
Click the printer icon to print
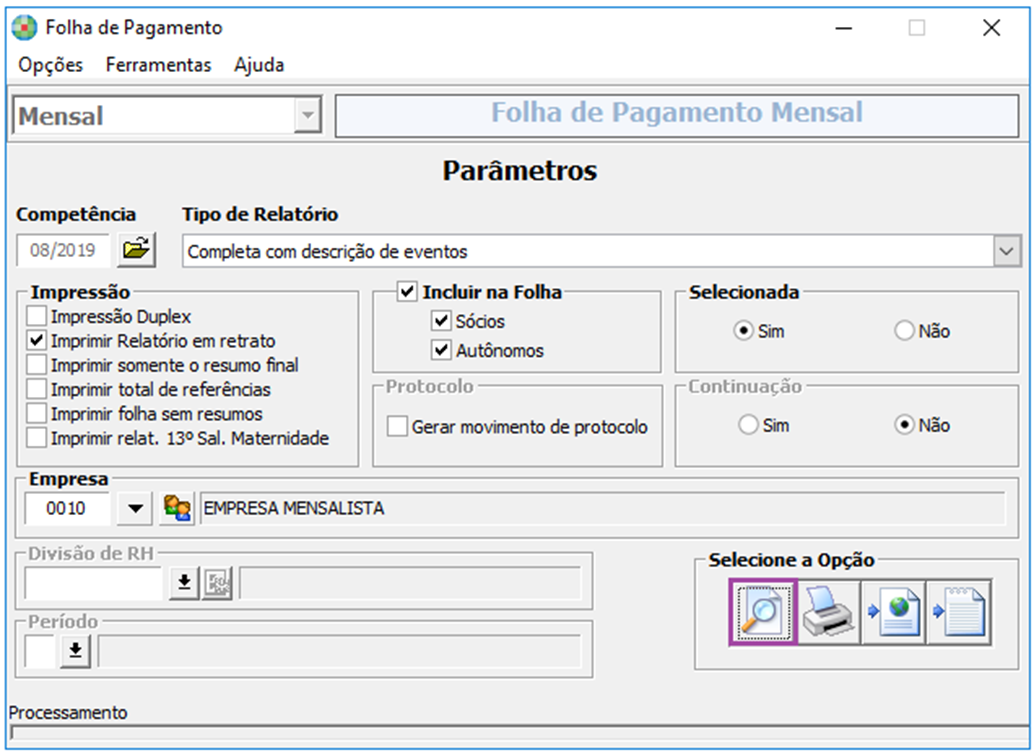pyautogui.click(x=828, y=613)
